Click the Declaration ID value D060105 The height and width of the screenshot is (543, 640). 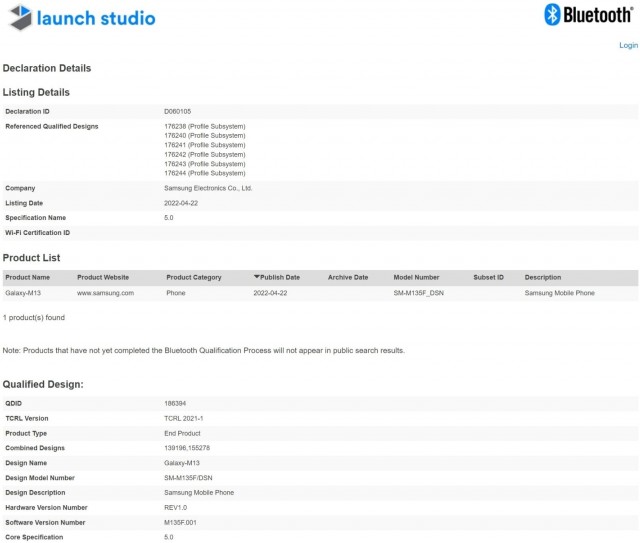point(178,111)
